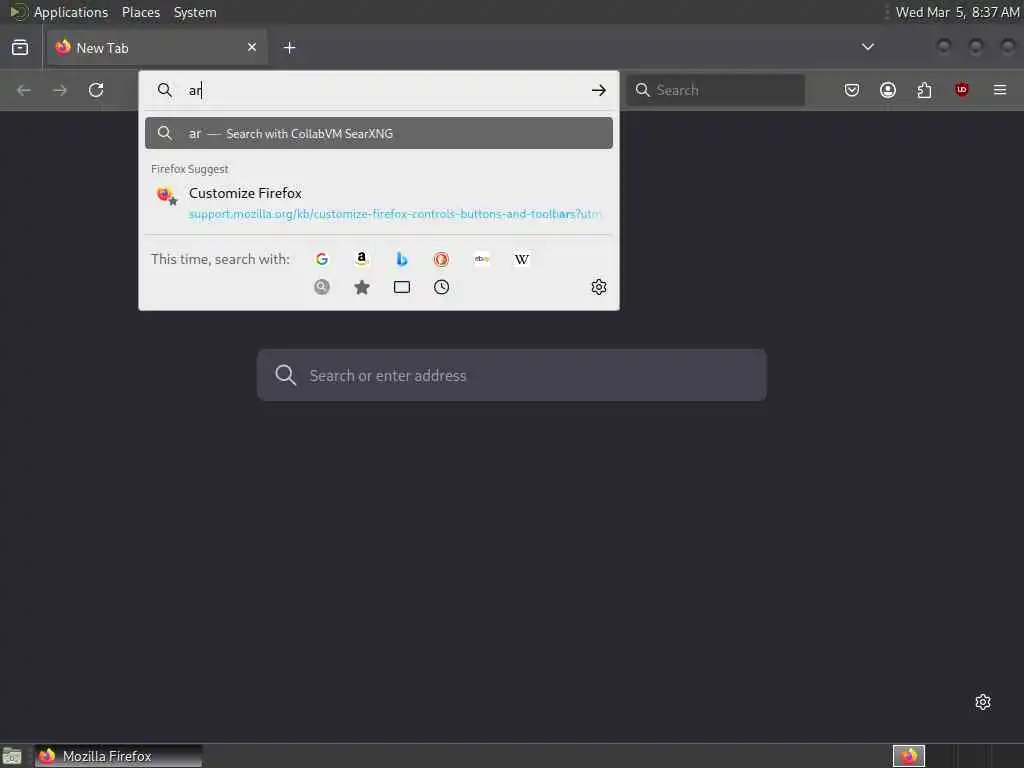
Task: Open Firefox hamburger application menu
Action: [x=999, y=89]
